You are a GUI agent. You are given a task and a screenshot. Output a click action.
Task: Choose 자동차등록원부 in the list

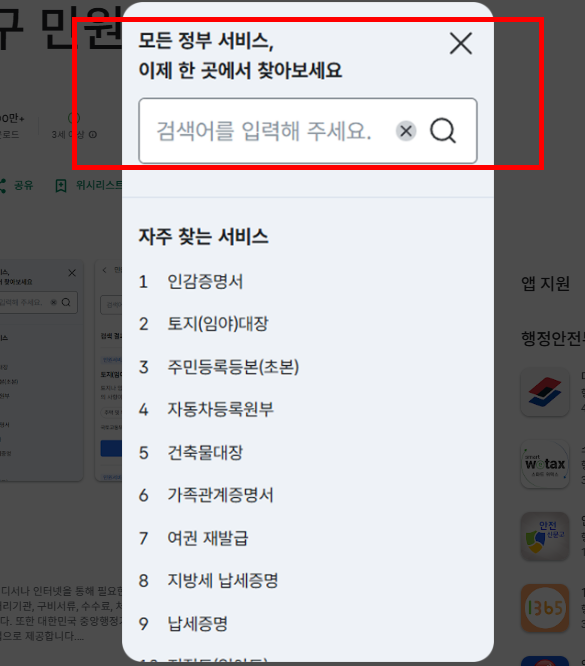click(220, 409)
